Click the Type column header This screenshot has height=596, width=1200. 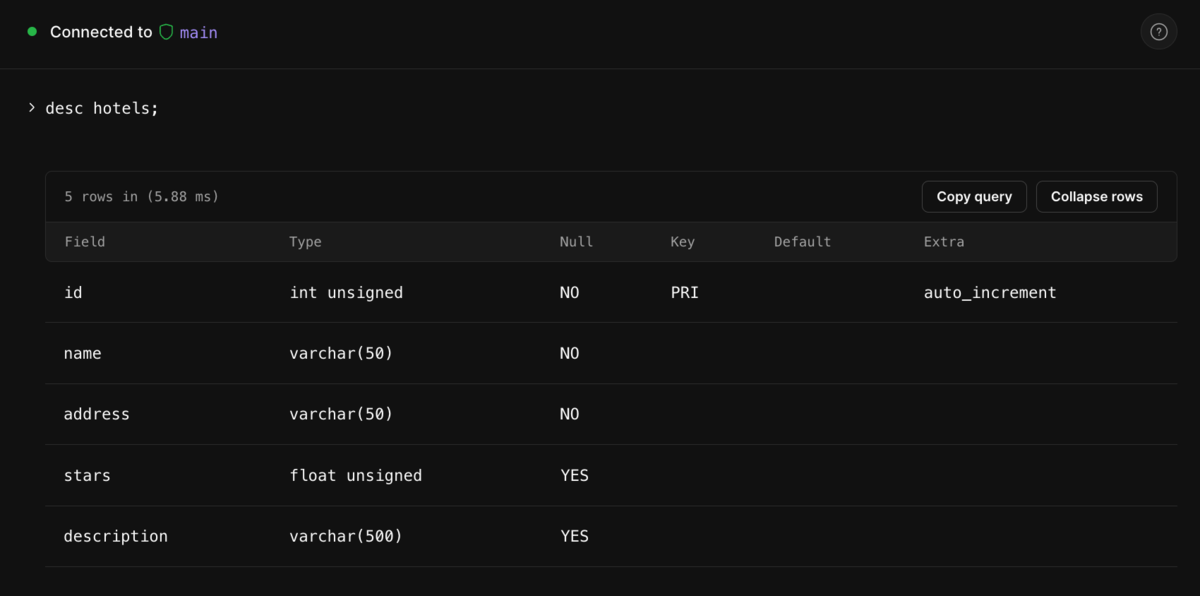coord(305,242)
